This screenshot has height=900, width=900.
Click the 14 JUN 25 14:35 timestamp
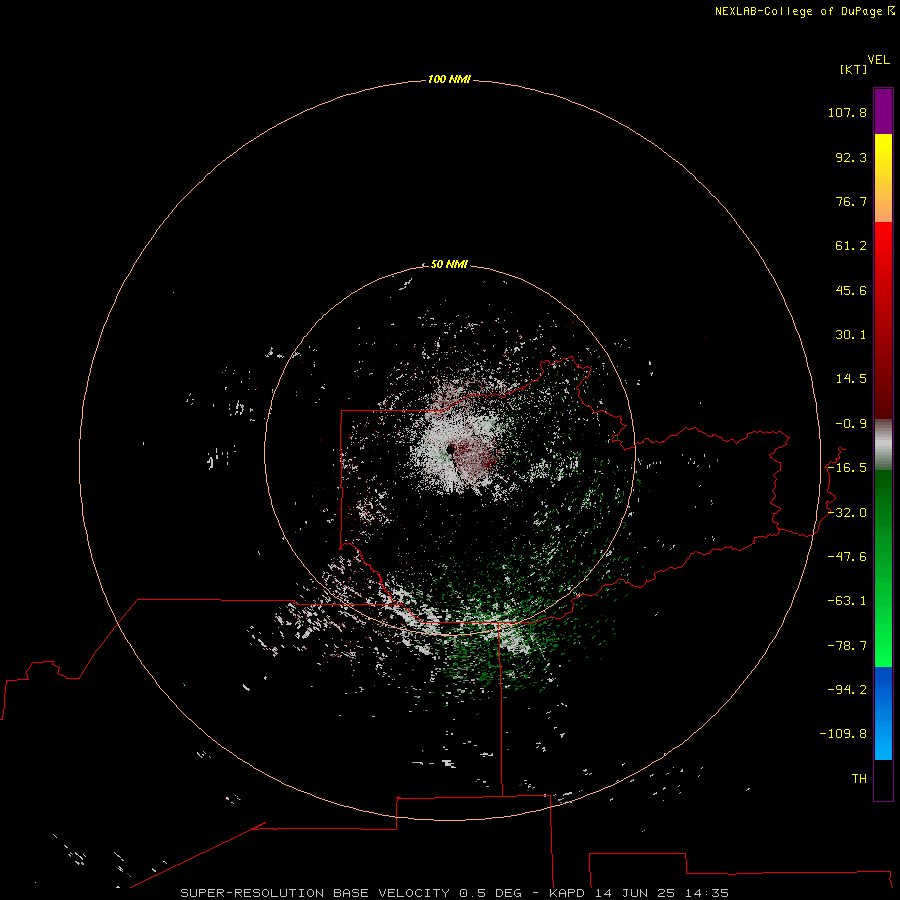point(662,893)
